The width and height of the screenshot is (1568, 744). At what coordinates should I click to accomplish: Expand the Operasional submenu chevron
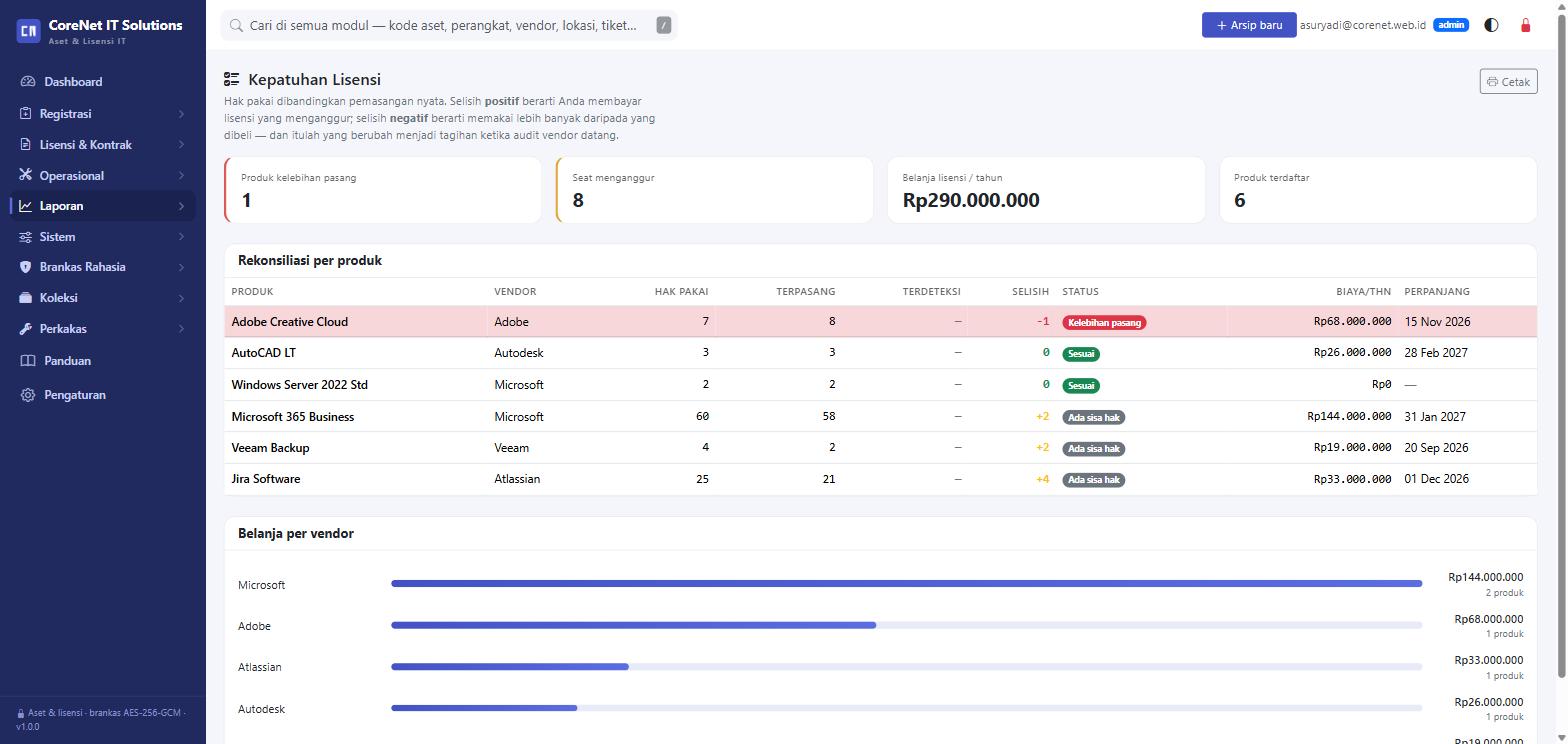pos(181,176)
